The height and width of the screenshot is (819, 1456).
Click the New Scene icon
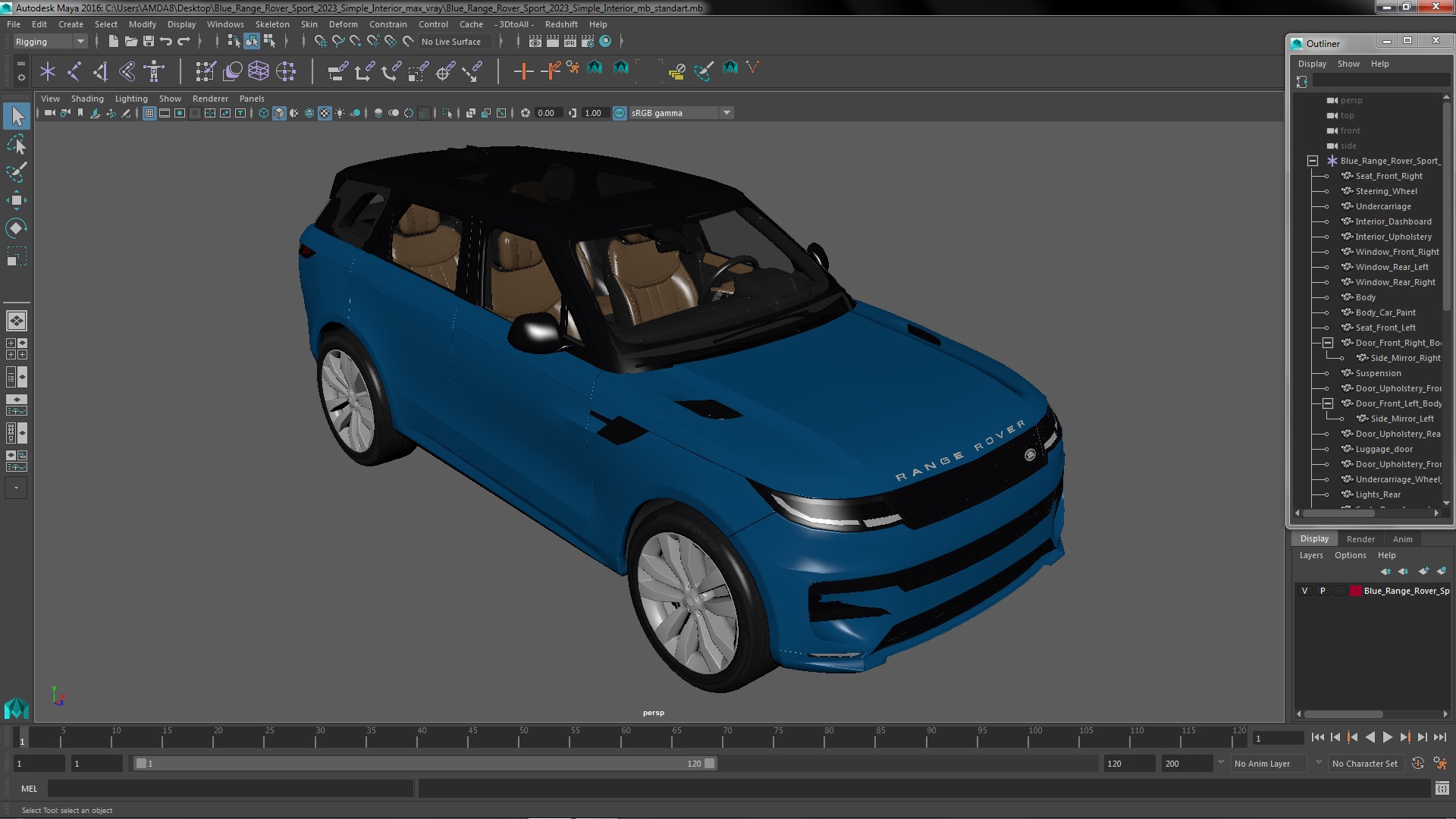coord(113,41)
